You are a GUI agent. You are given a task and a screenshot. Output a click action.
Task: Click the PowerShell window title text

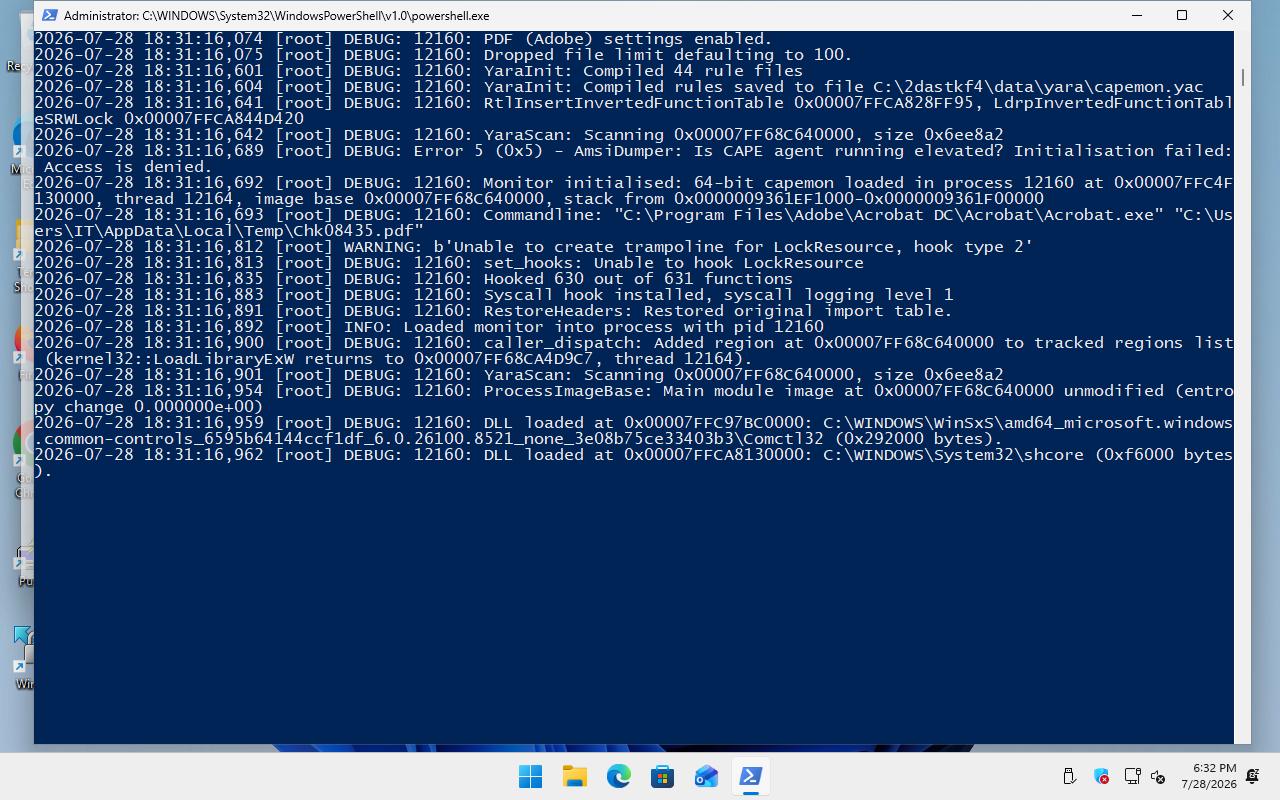pyautogui.click(x=276, y=15)
